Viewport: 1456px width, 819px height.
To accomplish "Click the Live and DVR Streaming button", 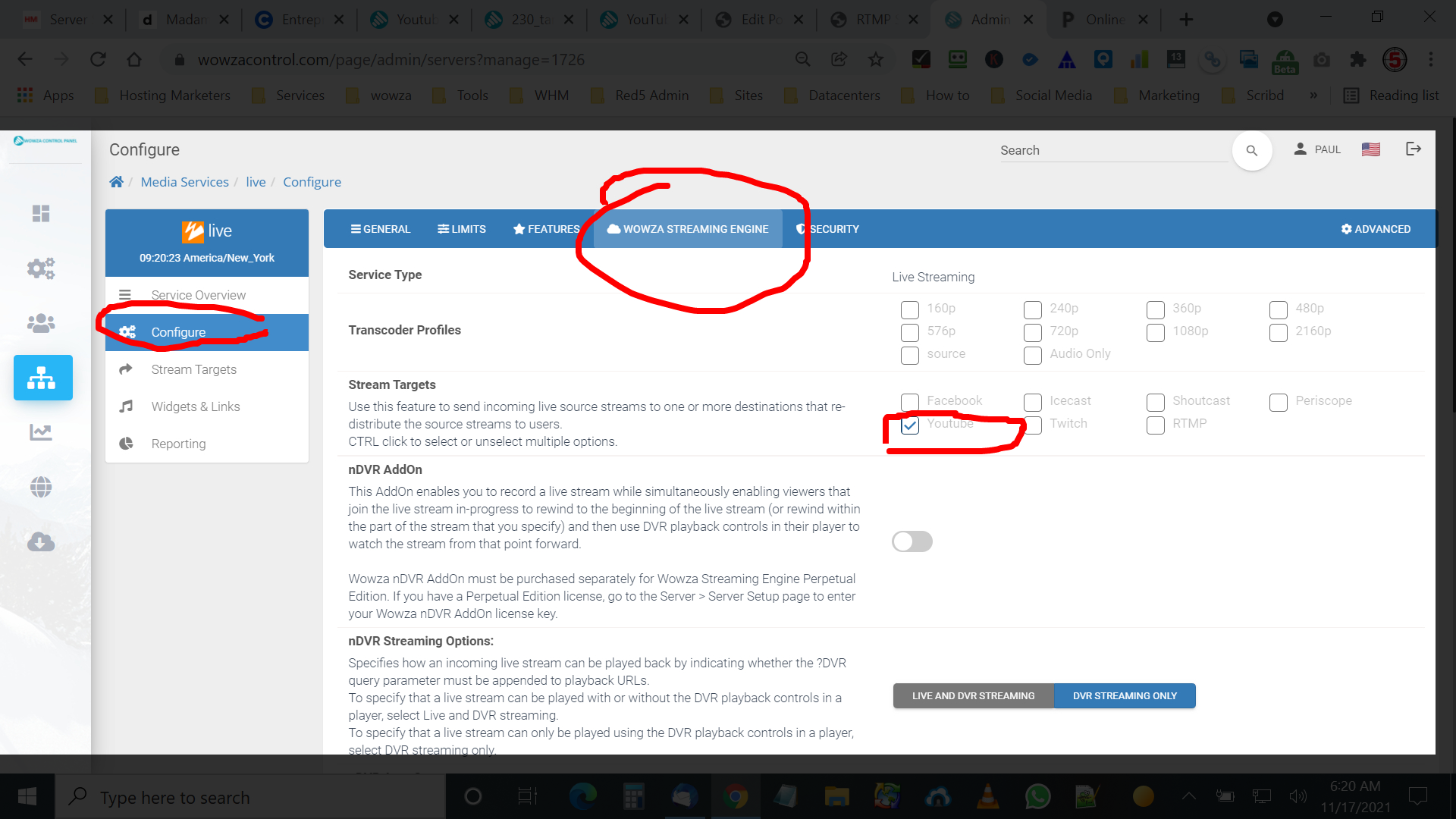I will (972, 696).
